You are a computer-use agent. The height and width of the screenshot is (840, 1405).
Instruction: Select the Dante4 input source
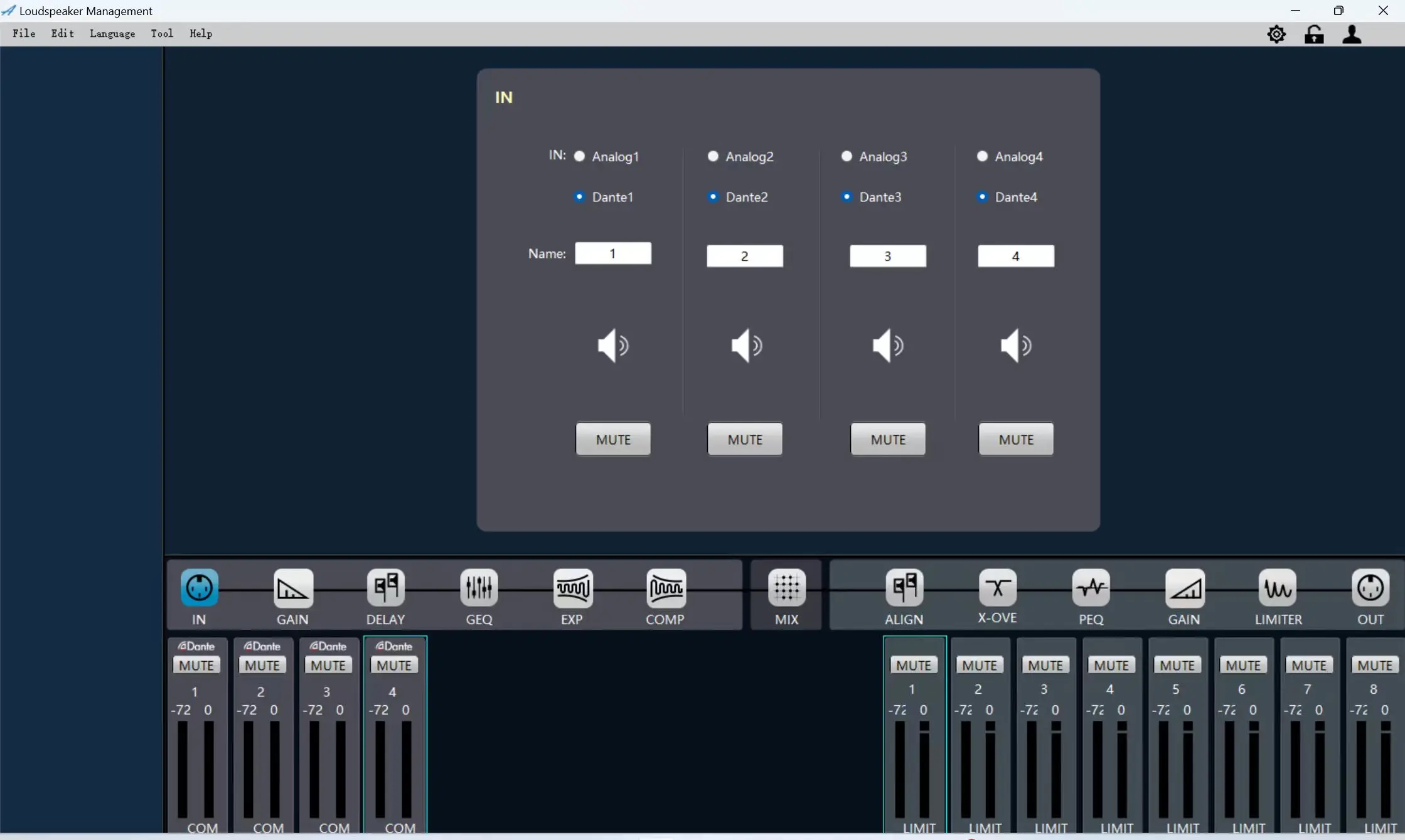(983, 196)
